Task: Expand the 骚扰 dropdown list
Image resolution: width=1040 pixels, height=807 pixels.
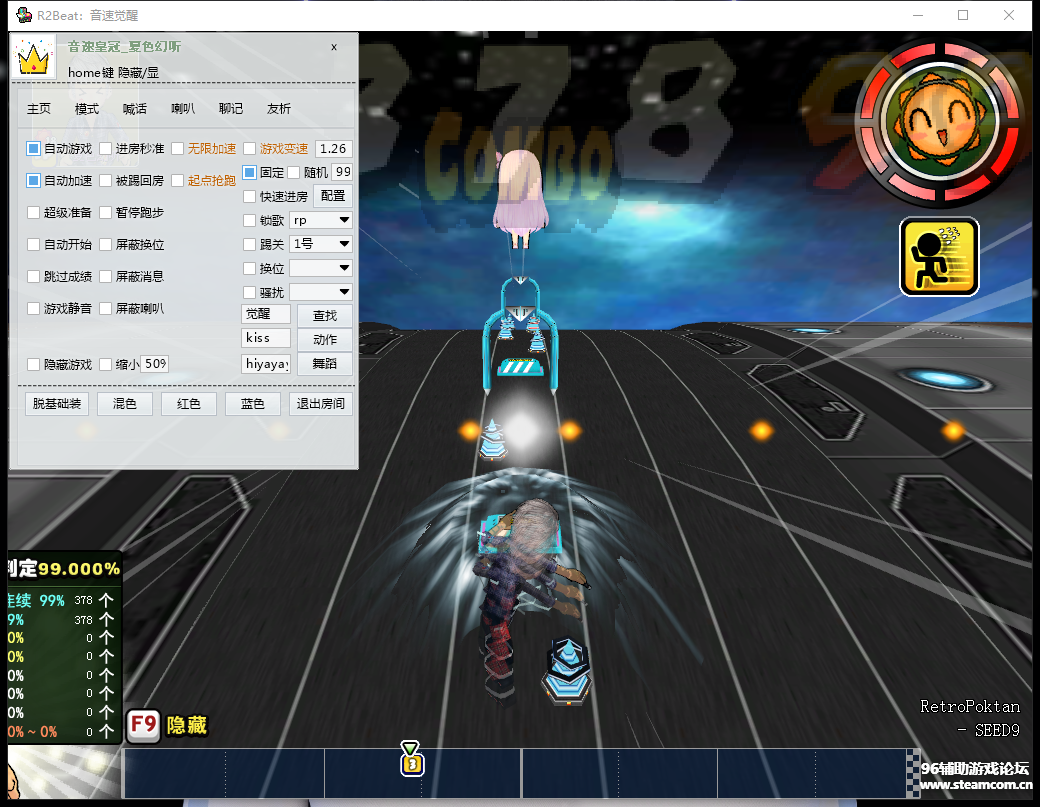Action: click(x=319, y=291)
